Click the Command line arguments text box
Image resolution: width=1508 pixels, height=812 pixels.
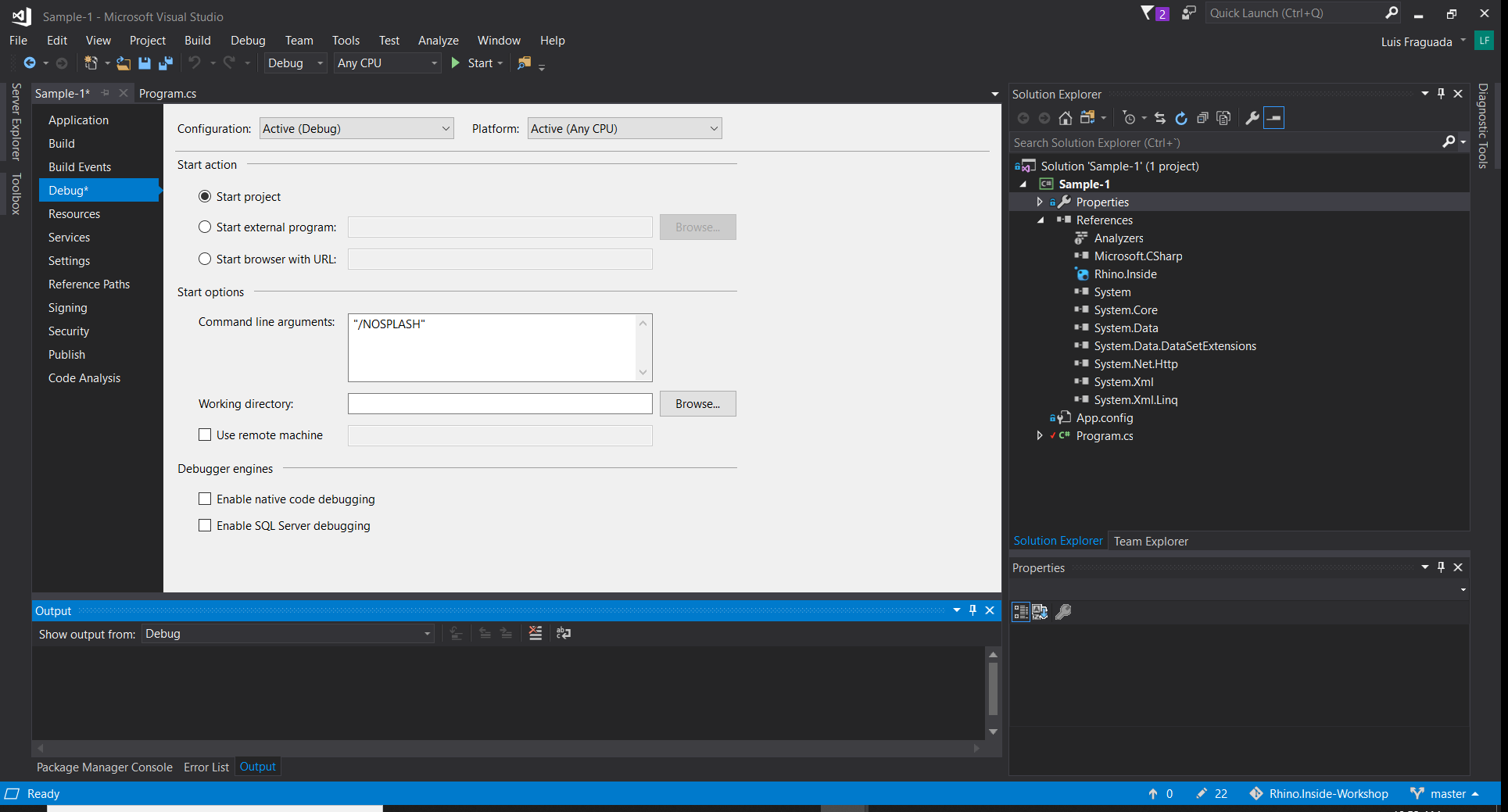[x=500, y=348]
